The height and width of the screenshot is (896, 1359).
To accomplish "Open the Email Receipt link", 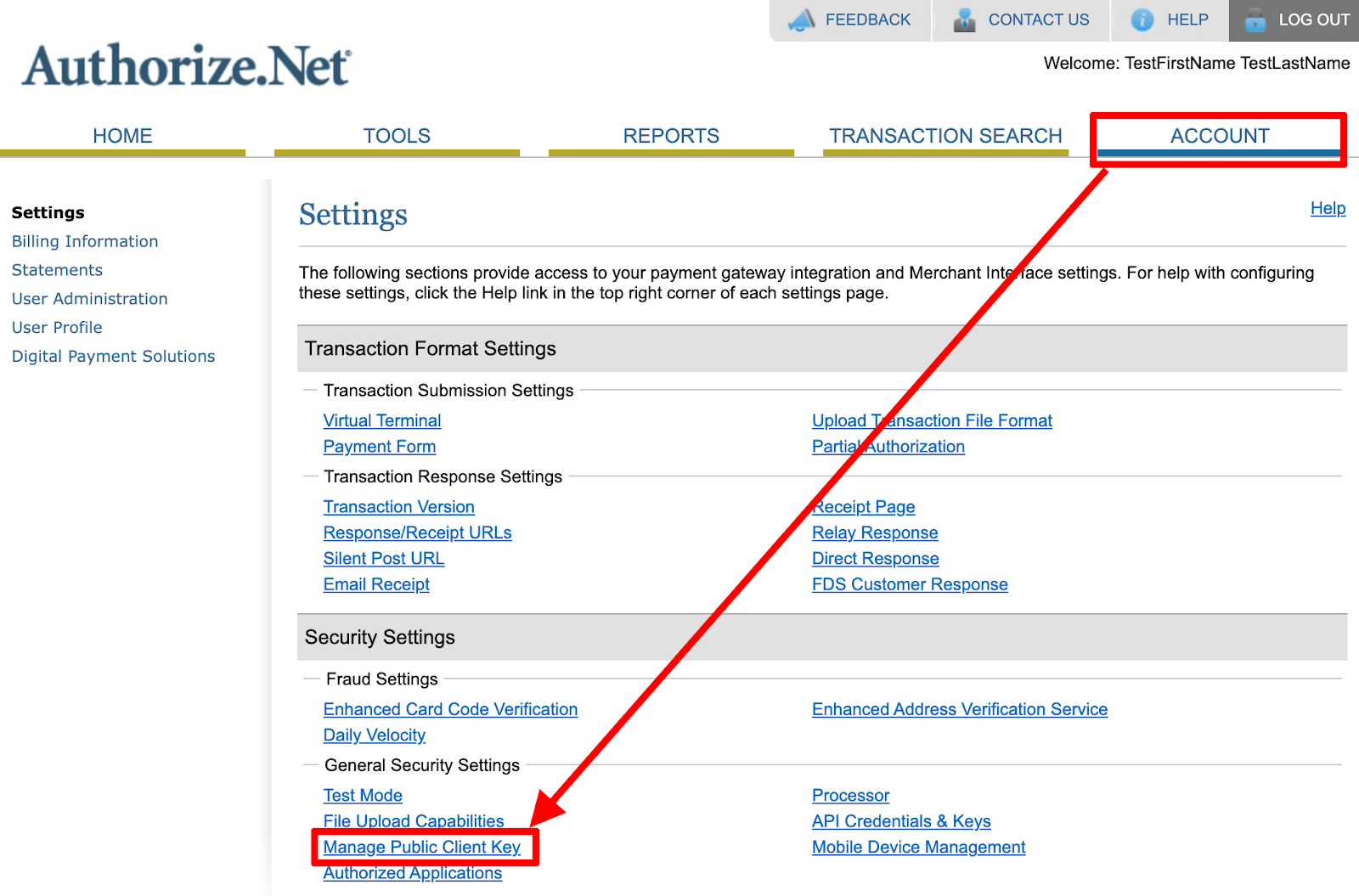I will (376, 584).
